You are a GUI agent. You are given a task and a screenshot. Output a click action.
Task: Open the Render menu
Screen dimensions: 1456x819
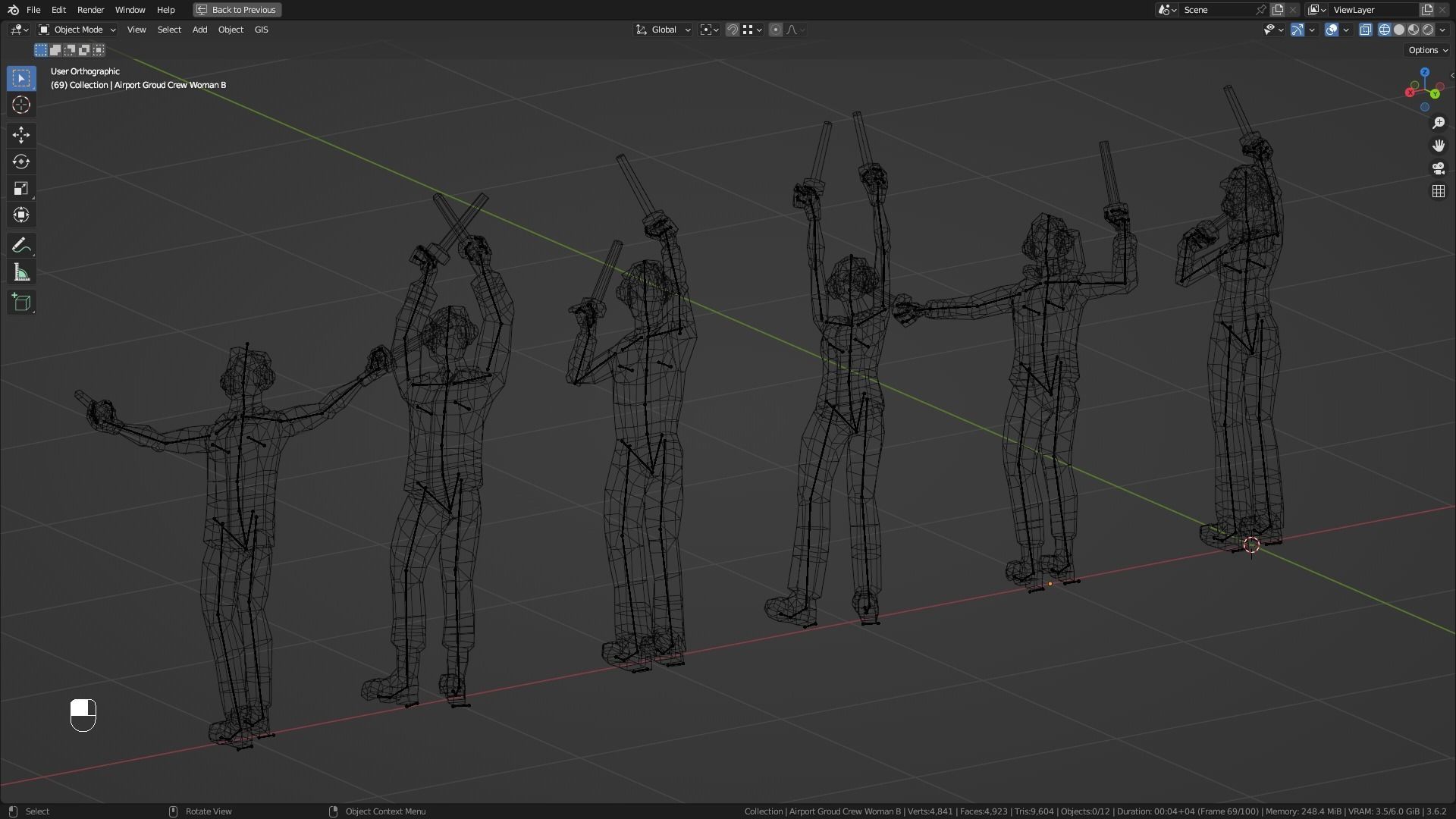90,10
